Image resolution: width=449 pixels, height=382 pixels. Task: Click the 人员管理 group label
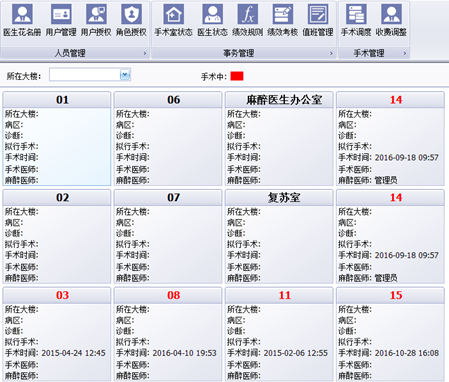point(70,53)
